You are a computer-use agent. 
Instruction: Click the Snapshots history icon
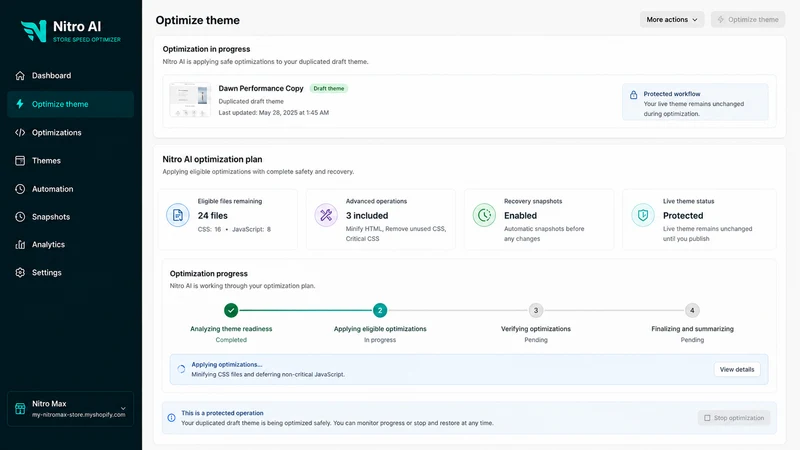[20, 217]
